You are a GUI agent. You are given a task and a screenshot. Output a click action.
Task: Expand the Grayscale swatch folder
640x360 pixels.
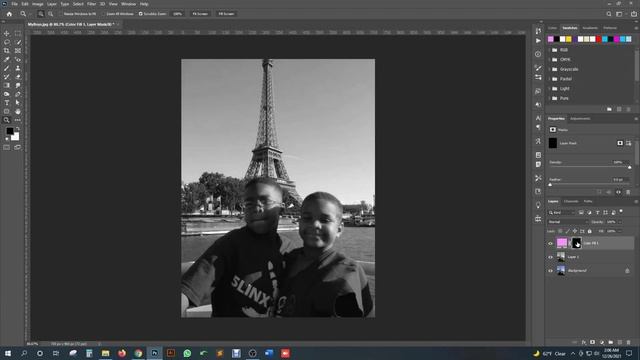click(x=550, y=69)
